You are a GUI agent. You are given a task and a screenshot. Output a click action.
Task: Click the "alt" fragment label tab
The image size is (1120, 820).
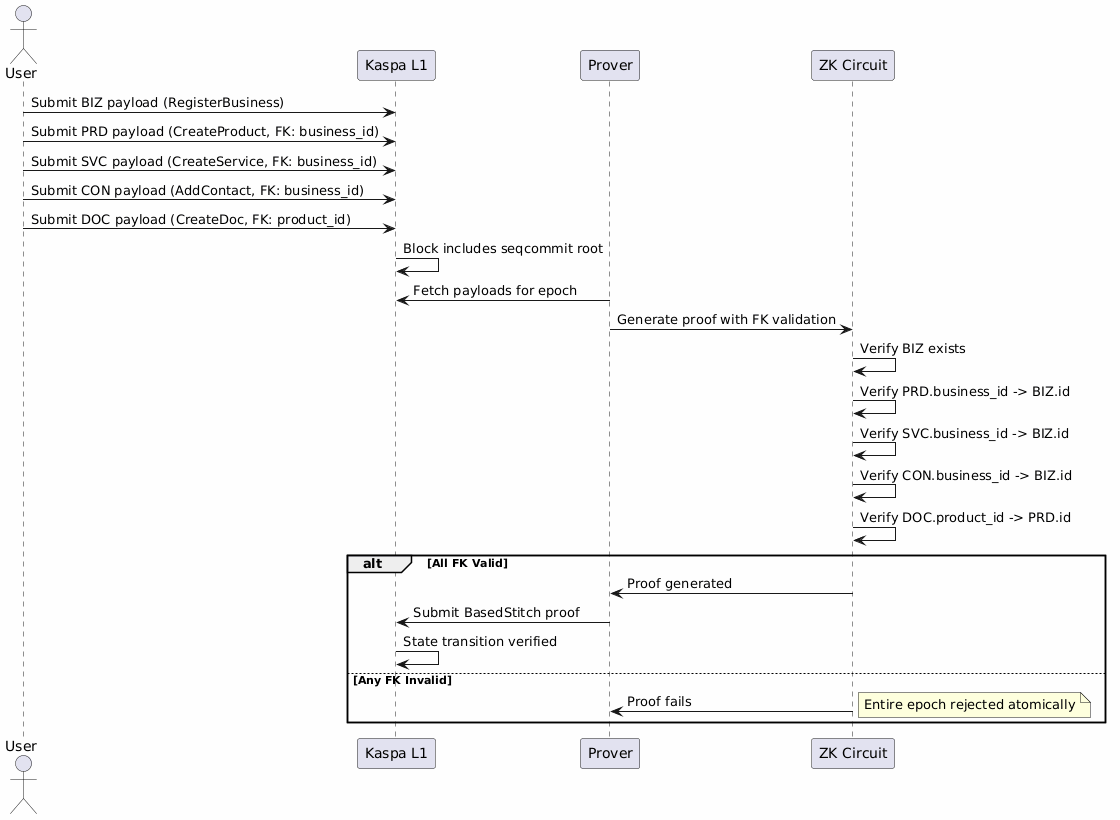(375, 563)
